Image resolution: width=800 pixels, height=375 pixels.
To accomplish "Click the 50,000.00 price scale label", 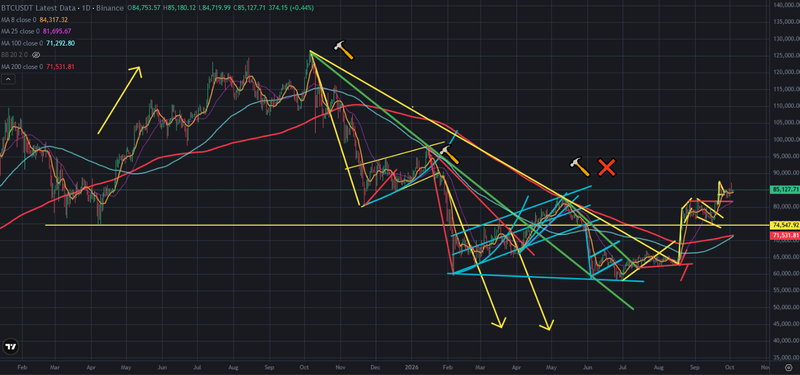I will 786,307.
